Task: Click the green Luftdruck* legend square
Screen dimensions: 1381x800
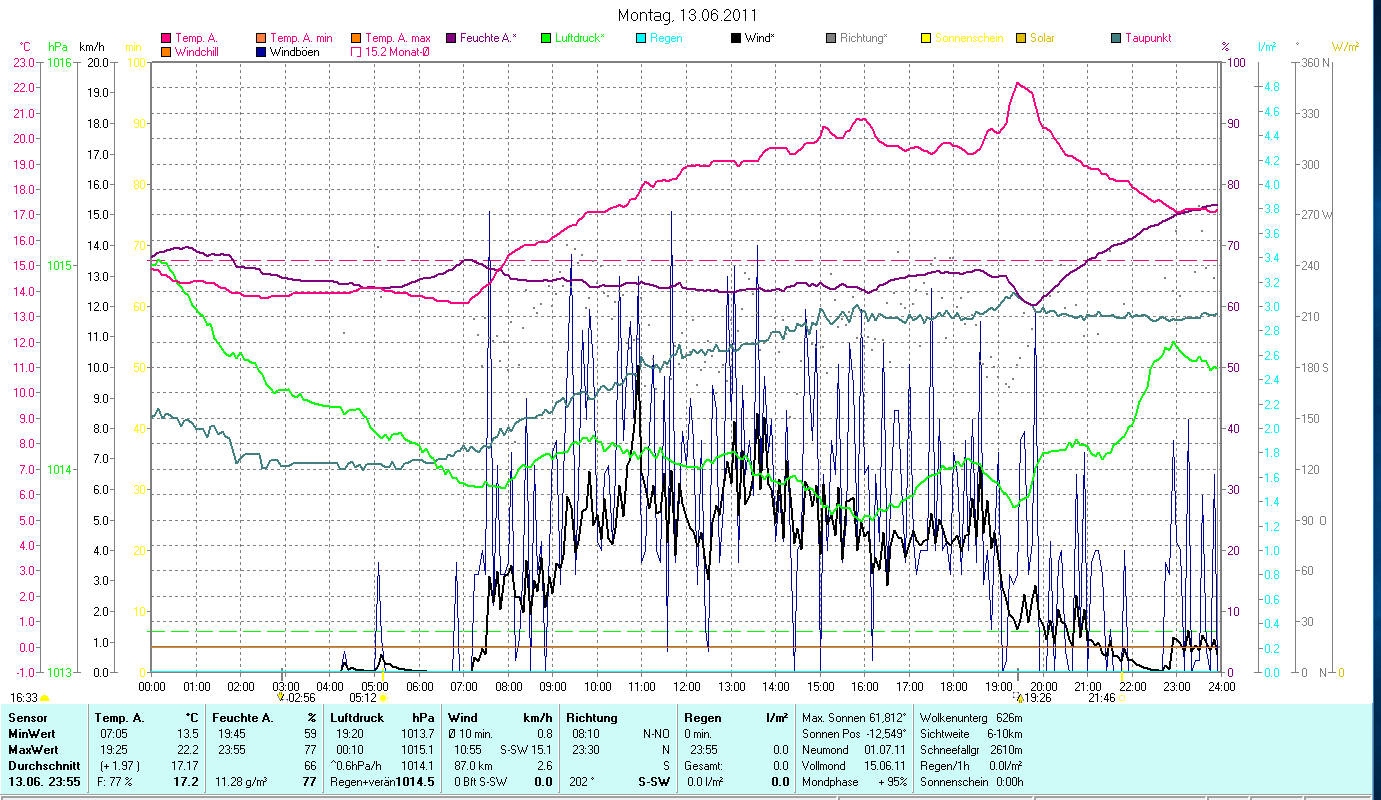Action: (x=546, y=38)
